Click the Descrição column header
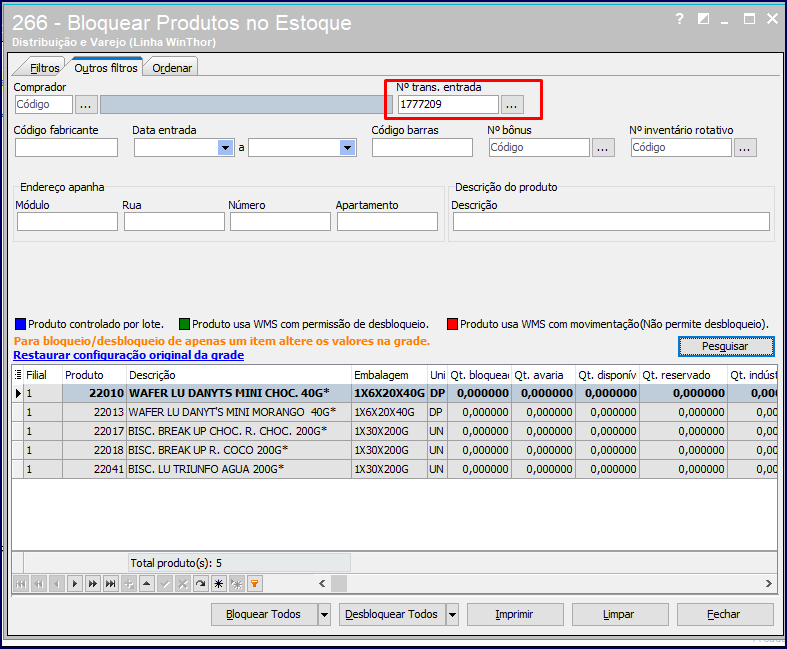787x649 pixels. 238,375
